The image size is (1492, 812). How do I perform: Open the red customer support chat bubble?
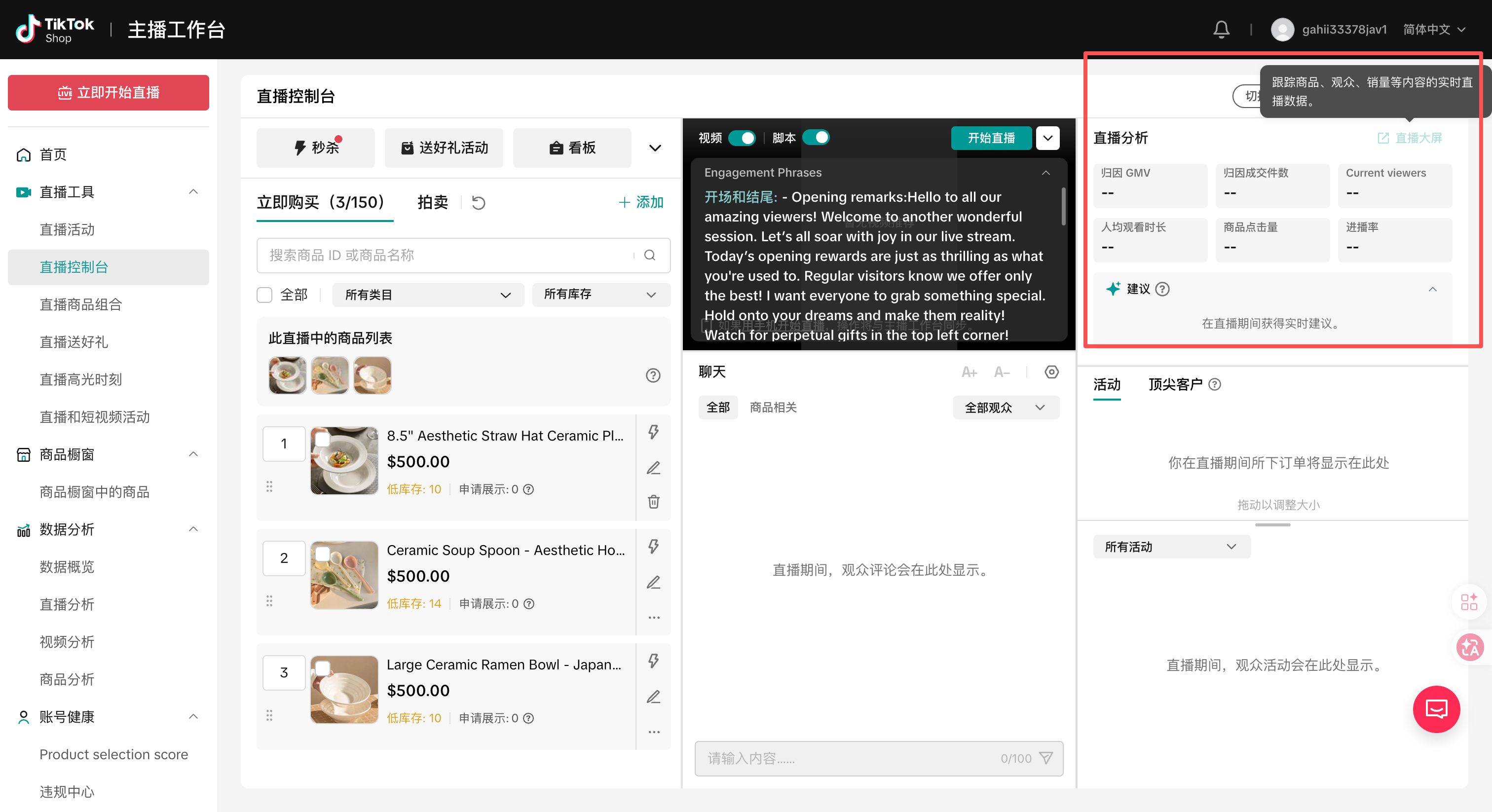(x=1436, y=709)
